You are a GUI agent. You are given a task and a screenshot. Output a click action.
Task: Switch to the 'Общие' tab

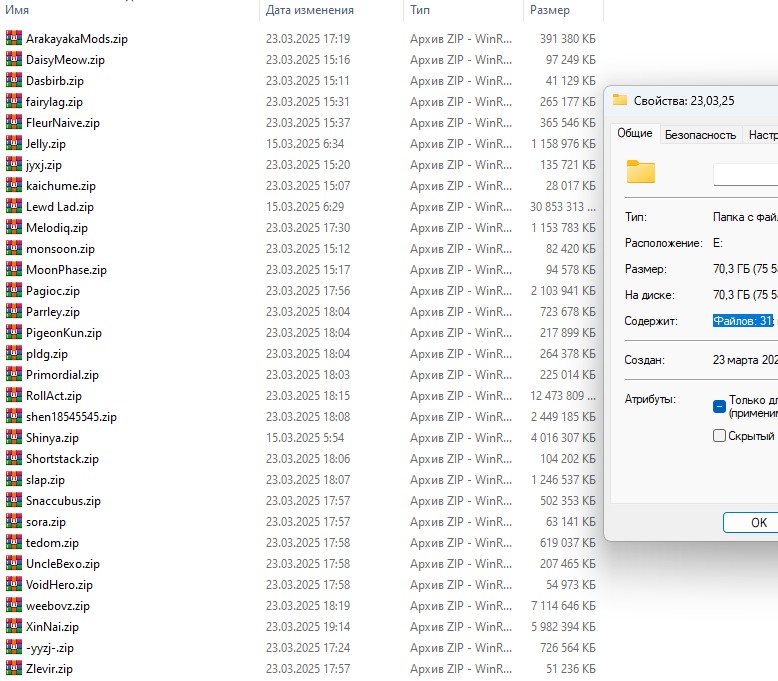pos(635,133)
